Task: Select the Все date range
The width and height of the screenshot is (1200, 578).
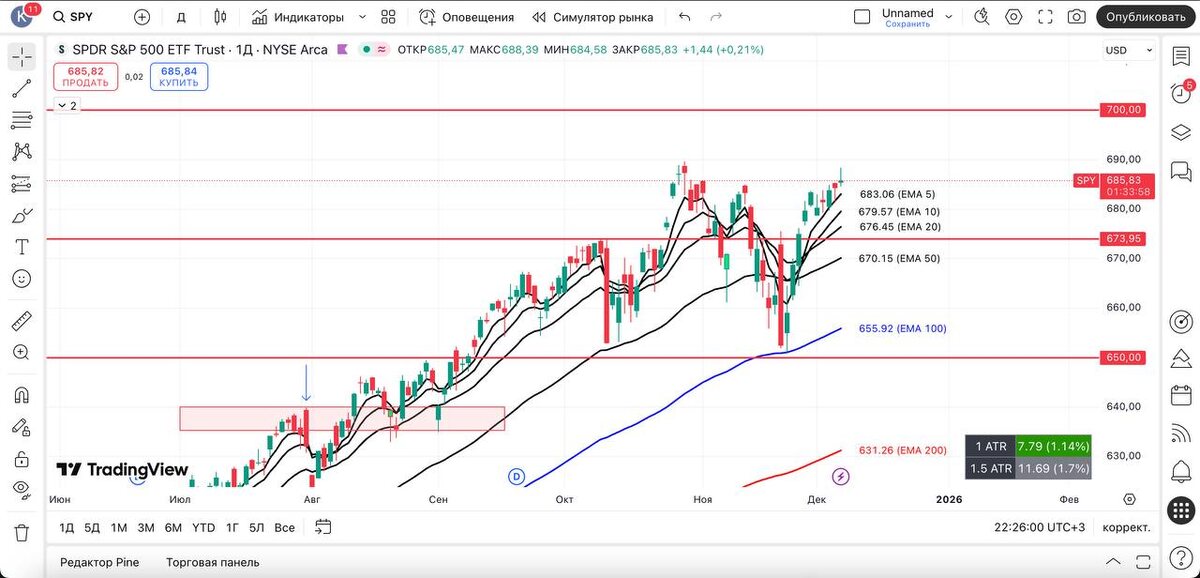Action: tap(285, 527)
